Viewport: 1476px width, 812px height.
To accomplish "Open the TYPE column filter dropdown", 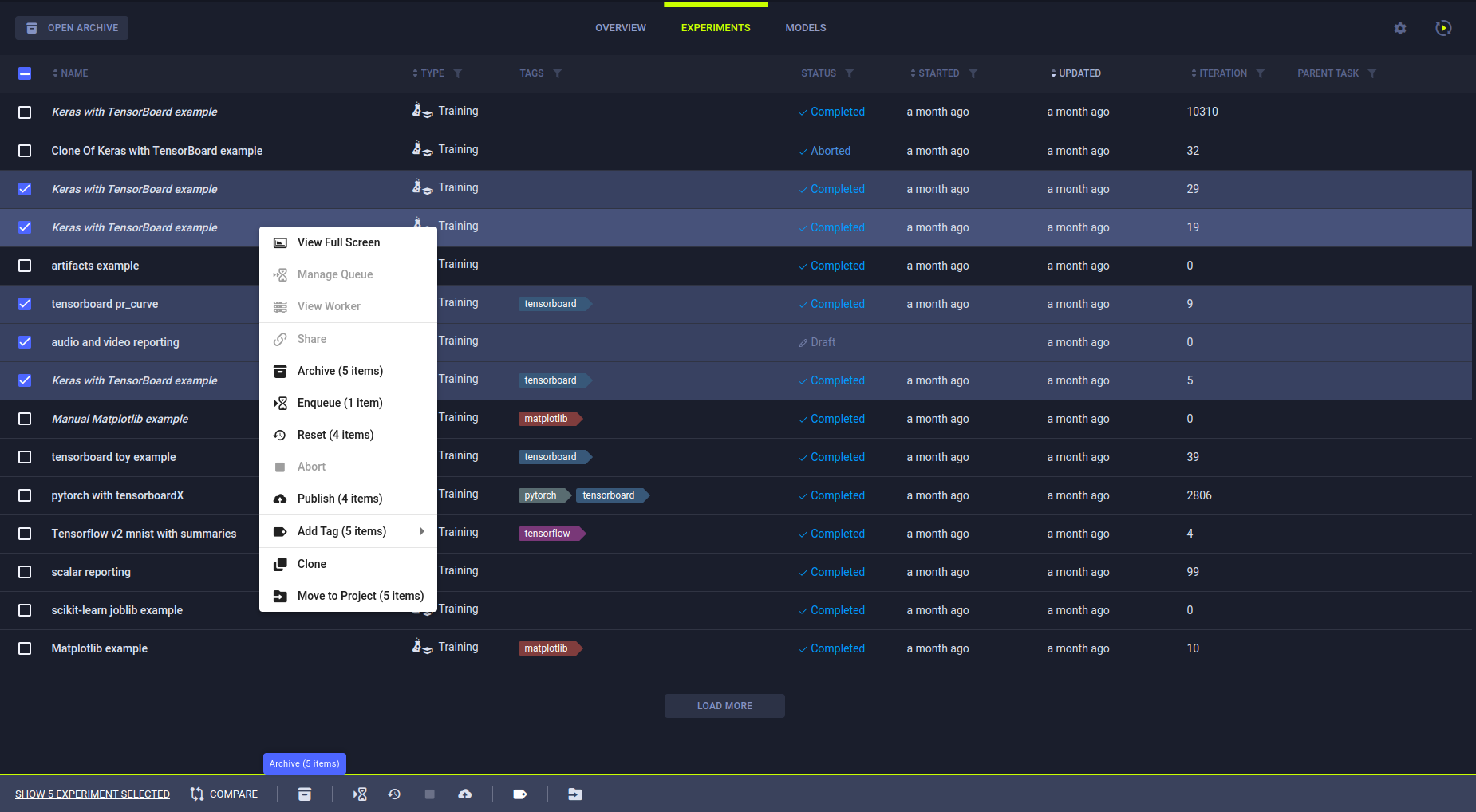I will 458,73.
